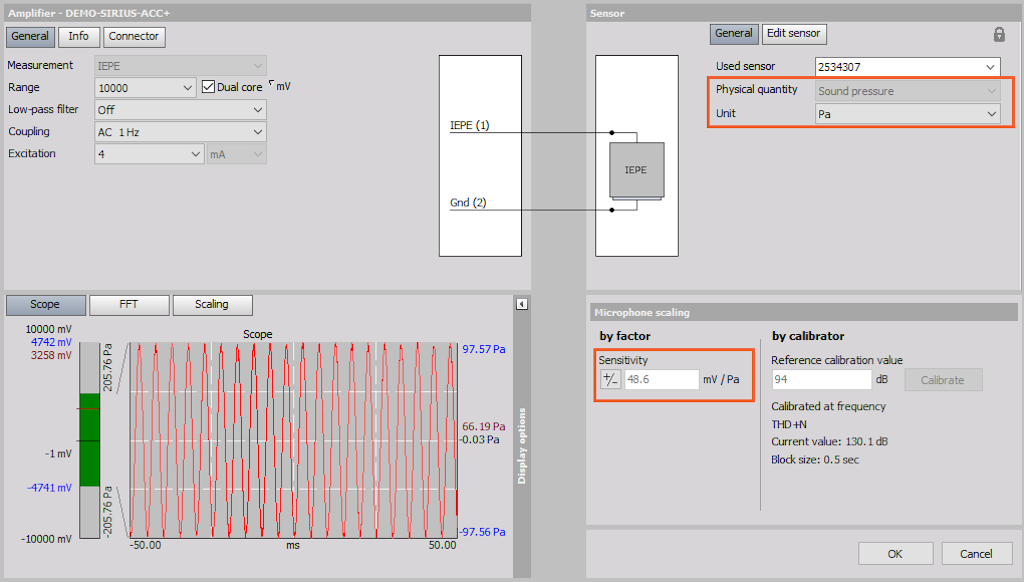
Task: Click the sensor lock icon
Action: tap(999, 35)
